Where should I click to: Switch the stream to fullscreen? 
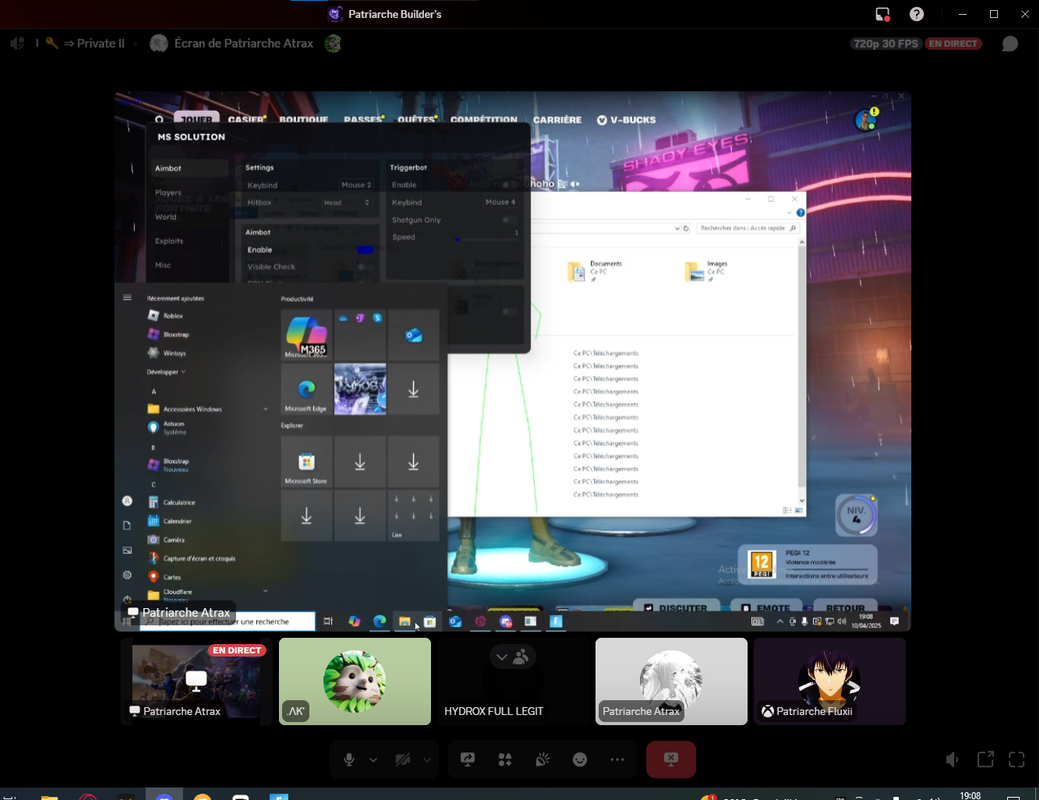(1016, 760)
